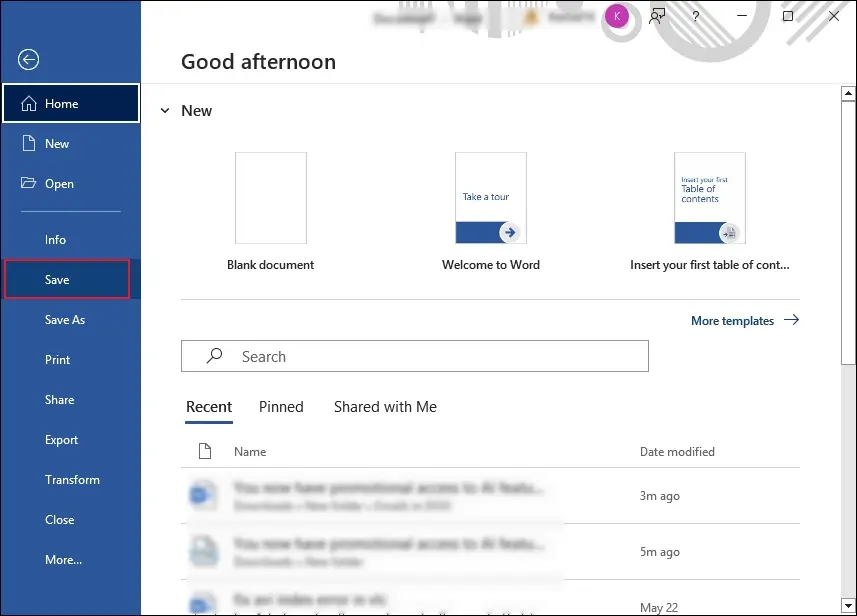Sort files by Name column header
The image size is (857, 616).
[x=250, y=451]
